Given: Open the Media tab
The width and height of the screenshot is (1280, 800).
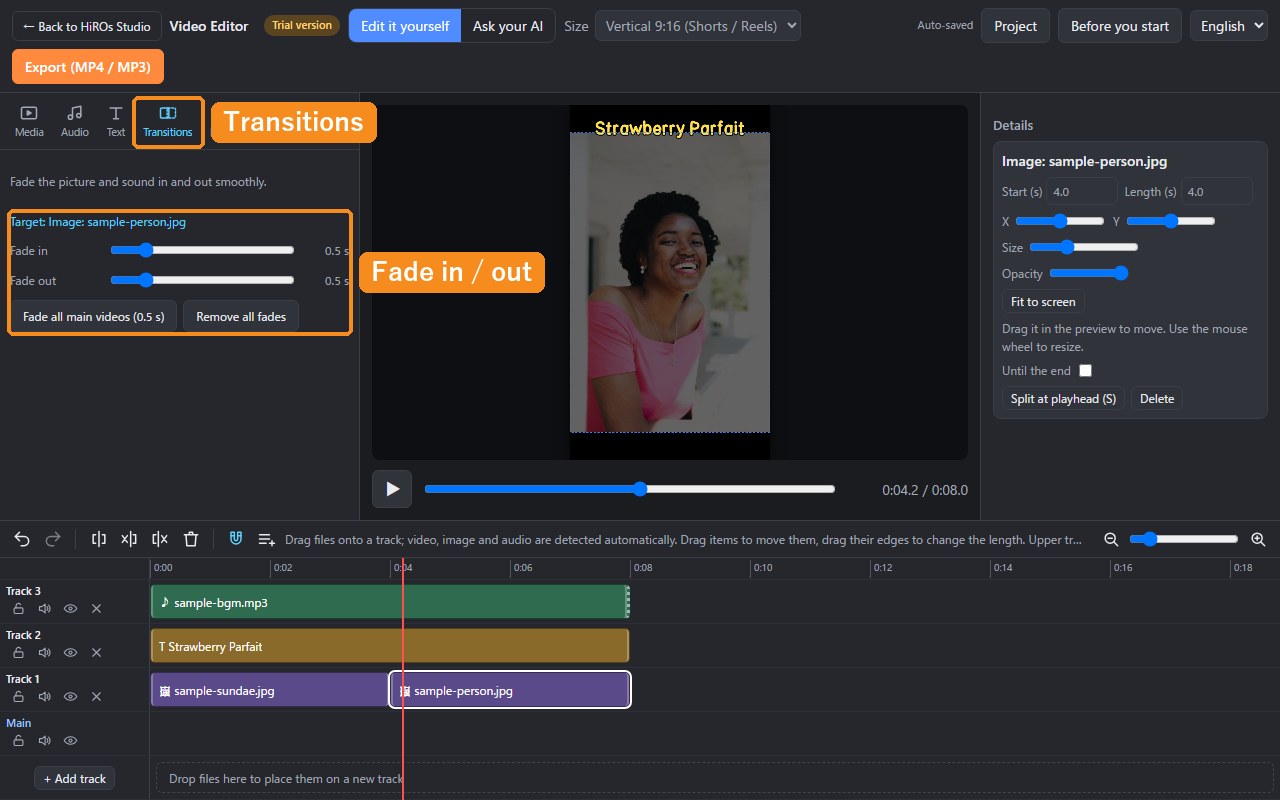Looking at the screenshot, I should click(x=29, y=122).
